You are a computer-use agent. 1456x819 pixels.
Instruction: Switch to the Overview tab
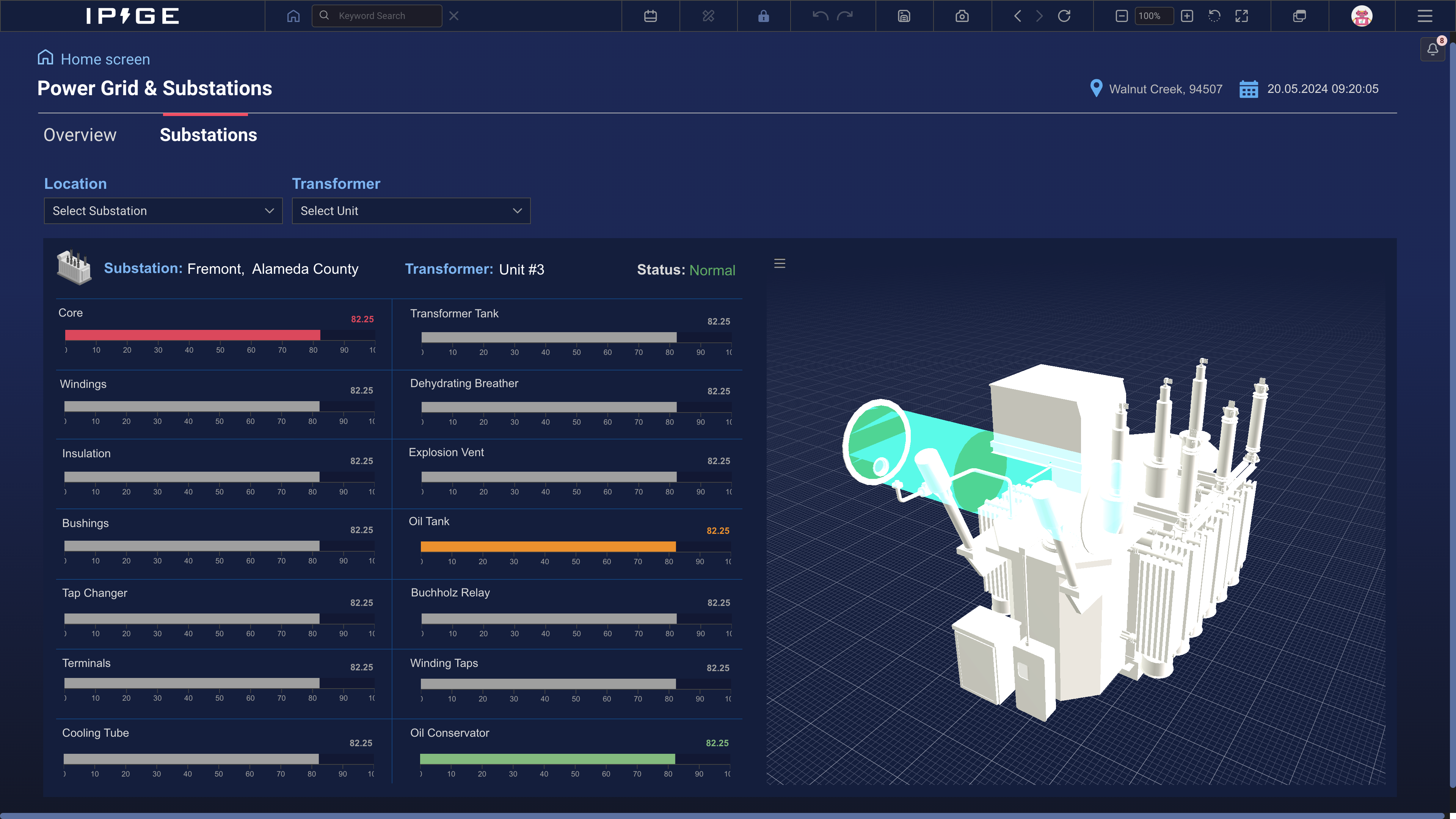[80, 135]
